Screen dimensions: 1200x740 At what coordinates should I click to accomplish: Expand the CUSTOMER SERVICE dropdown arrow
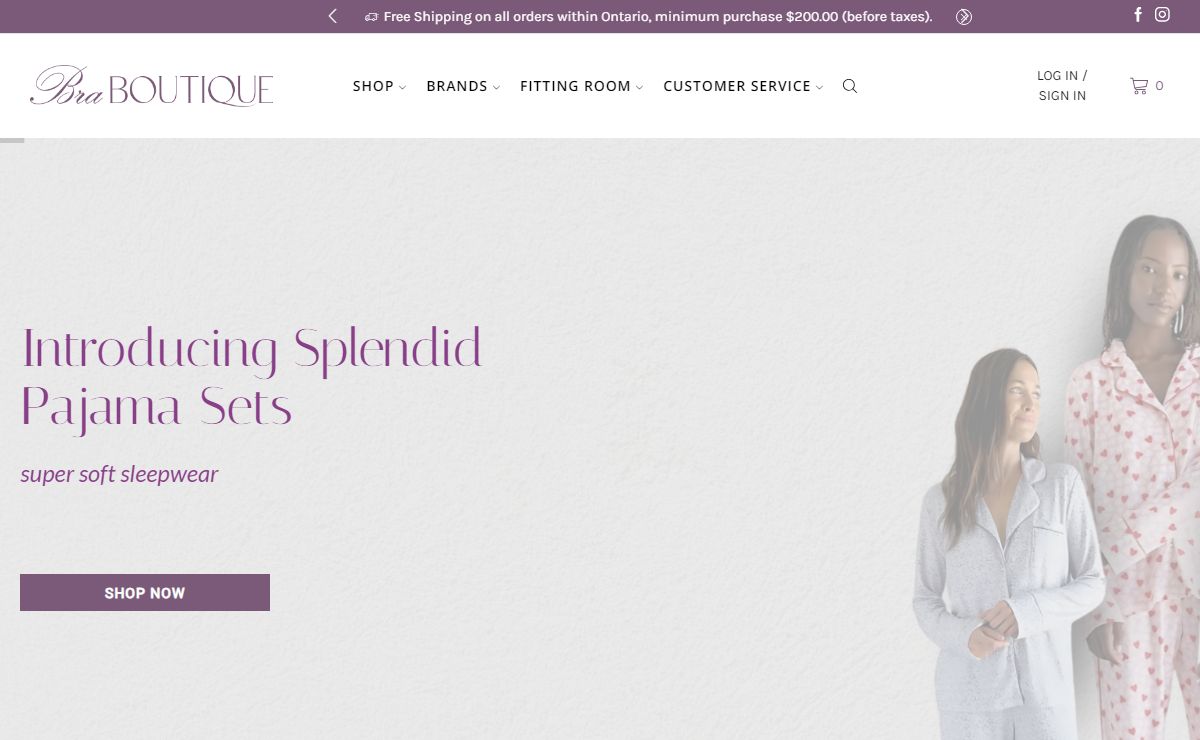pyautogui.click(x=819, y=87)
